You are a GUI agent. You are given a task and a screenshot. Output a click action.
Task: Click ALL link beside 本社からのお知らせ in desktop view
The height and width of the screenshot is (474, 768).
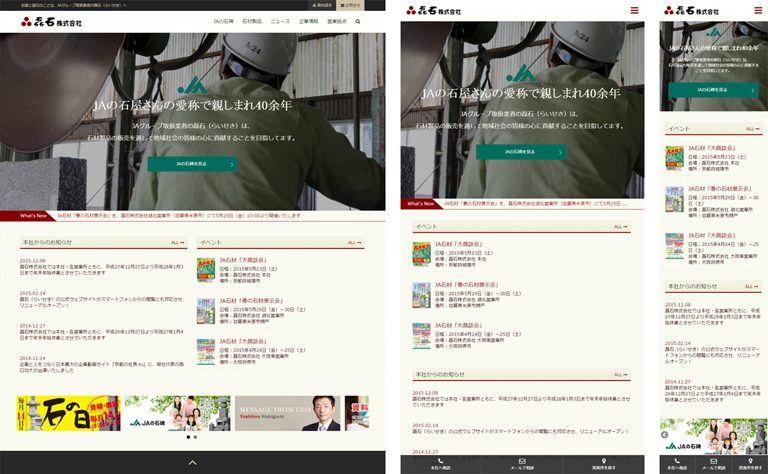(177, 242)
